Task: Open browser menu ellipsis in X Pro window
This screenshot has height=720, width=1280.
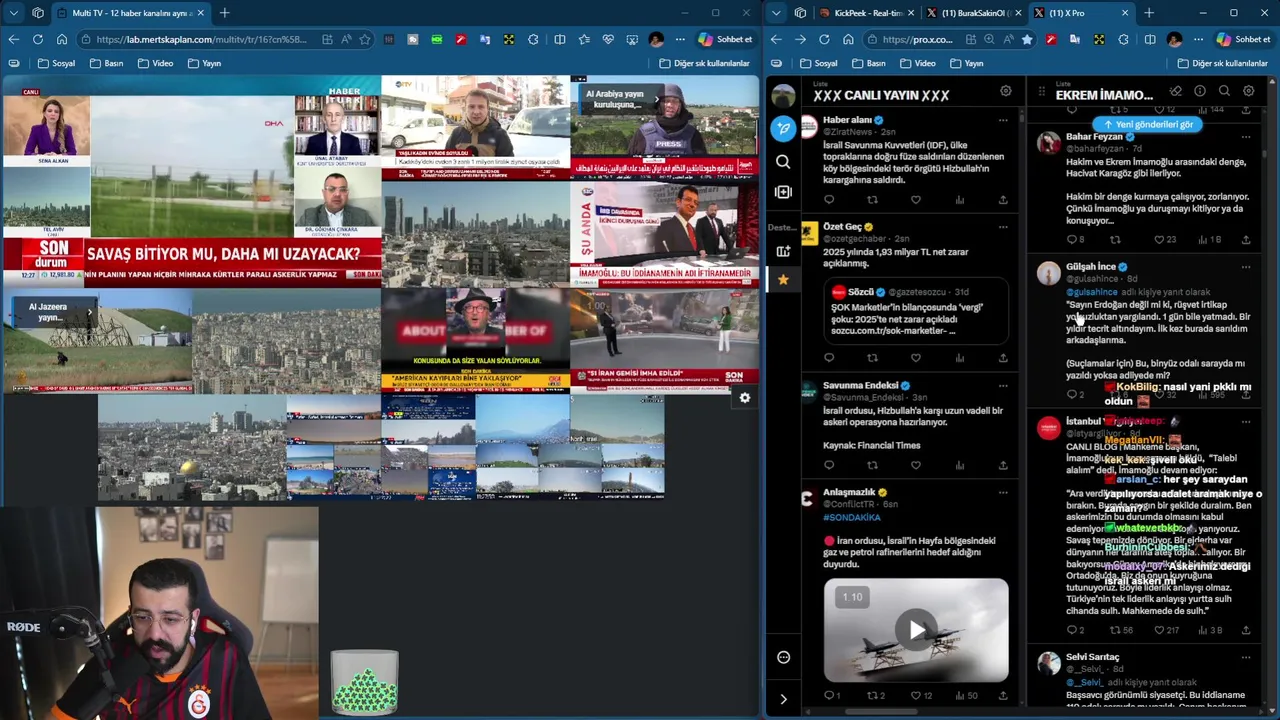Action: tap(1198, 39)
